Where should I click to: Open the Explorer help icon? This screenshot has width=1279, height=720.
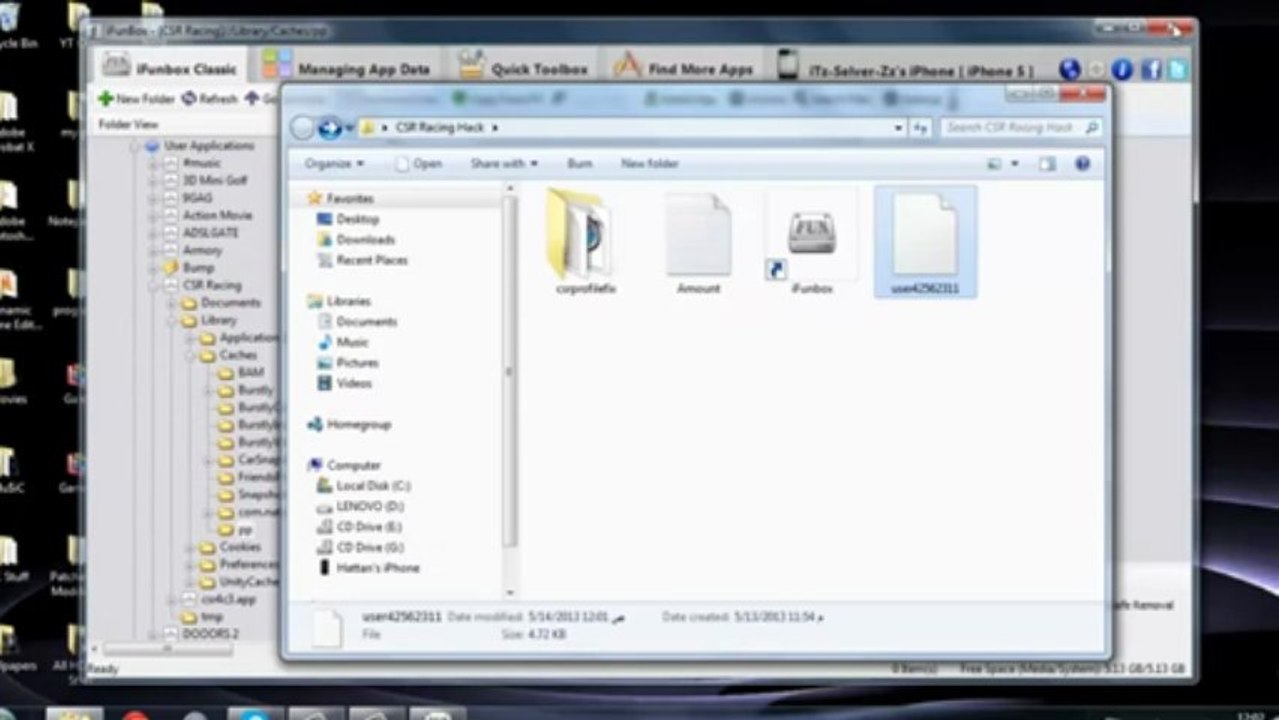click(1082, 164)
